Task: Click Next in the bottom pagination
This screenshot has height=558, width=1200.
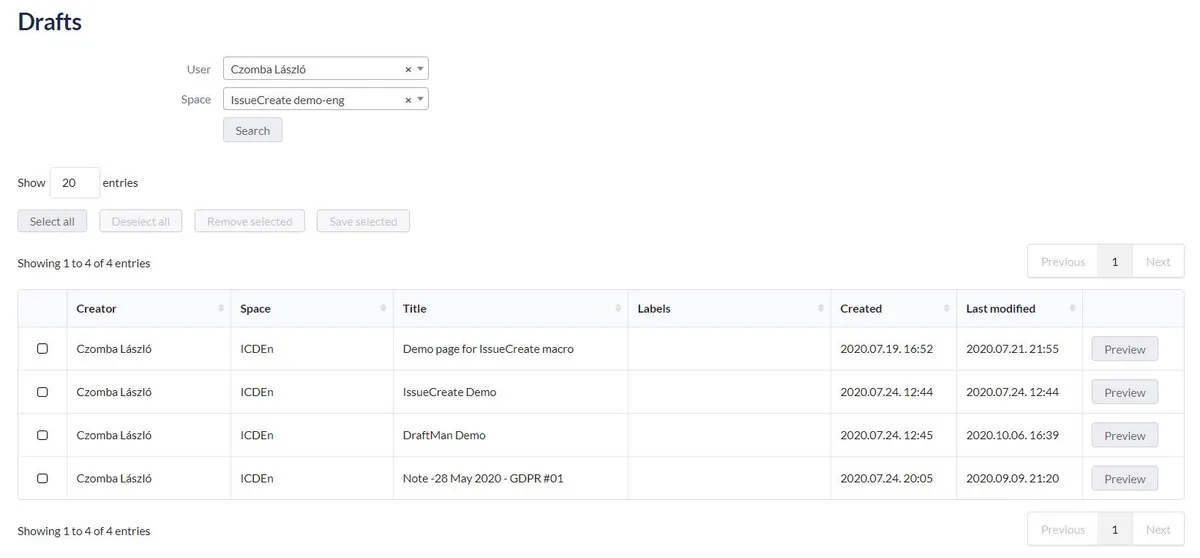Action: [1158, 529]
